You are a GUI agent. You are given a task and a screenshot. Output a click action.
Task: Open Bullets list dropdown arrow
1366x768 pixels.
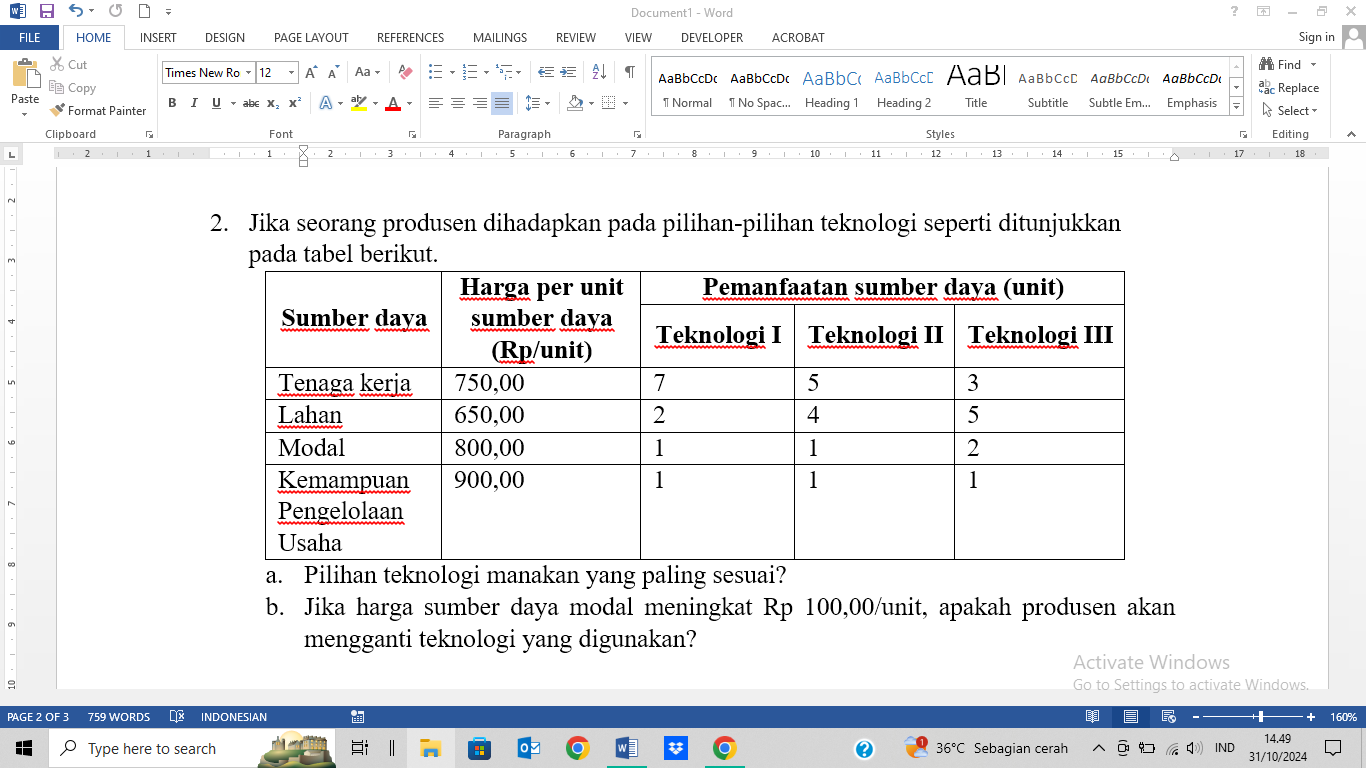[452, 72]
